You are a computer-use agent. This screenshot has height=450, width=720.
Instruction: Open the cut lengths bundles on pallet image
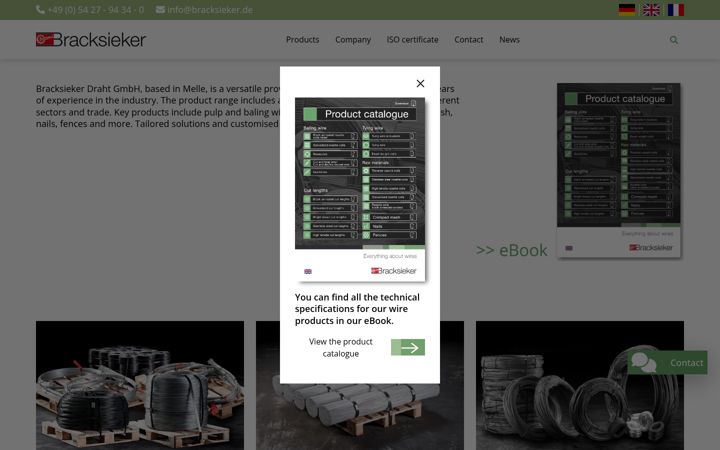click(360, 416)
